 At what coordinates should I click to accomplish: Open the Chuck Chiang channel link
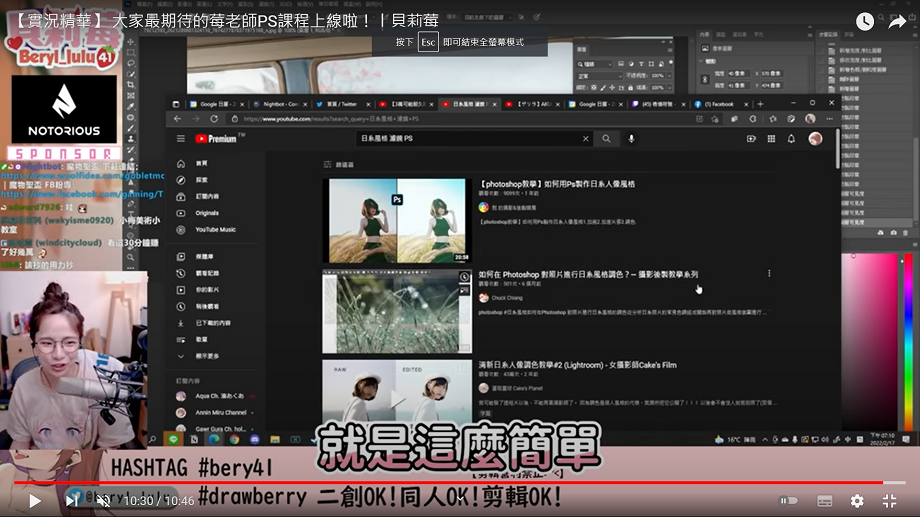click(x=507, y=298)
